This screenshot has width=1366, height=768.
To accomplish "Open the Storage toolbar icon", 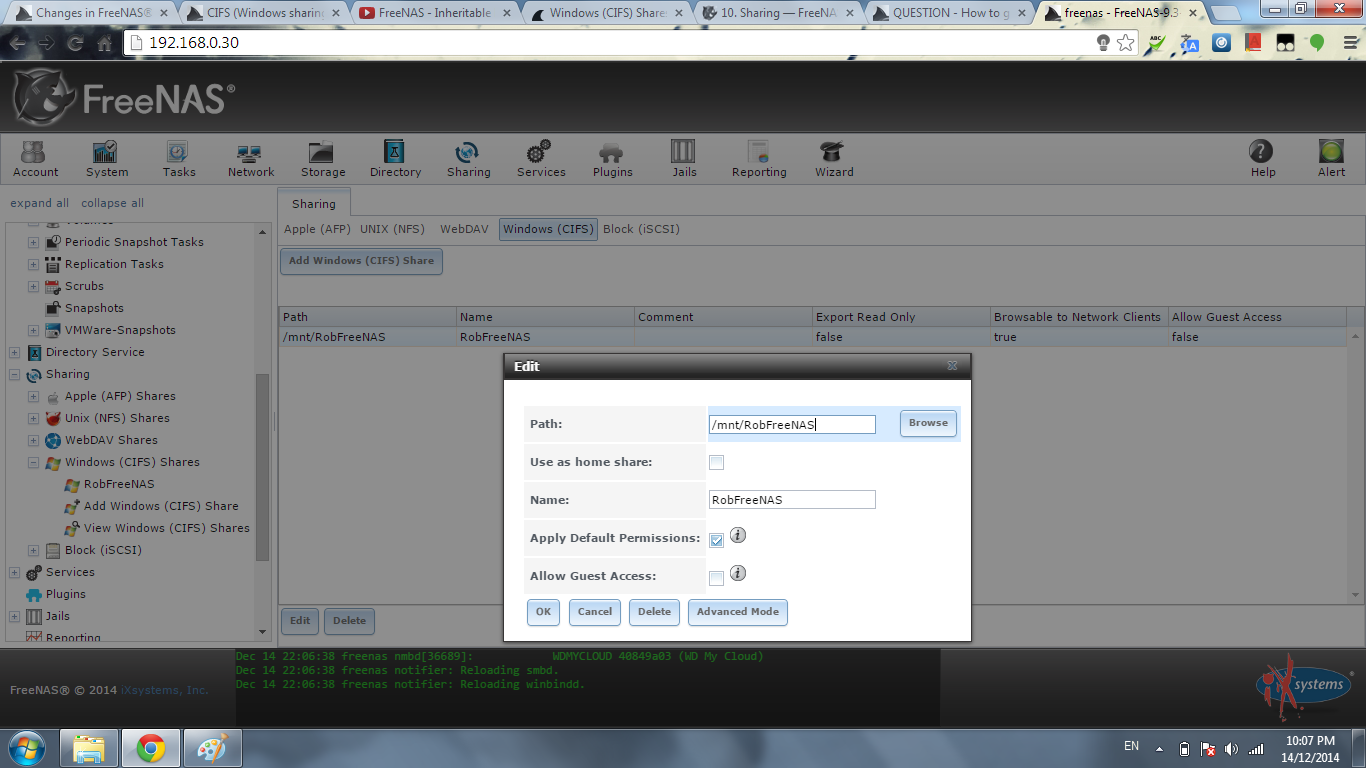I will [323, 158].
